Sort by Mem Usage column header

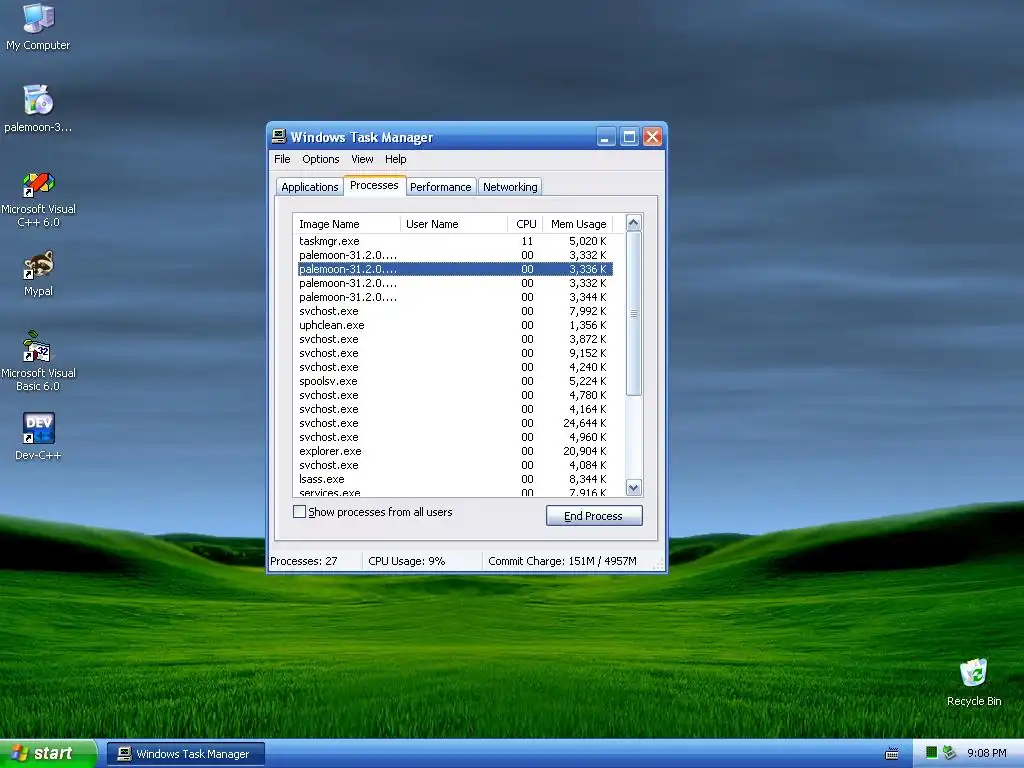(x=578, y=224)
